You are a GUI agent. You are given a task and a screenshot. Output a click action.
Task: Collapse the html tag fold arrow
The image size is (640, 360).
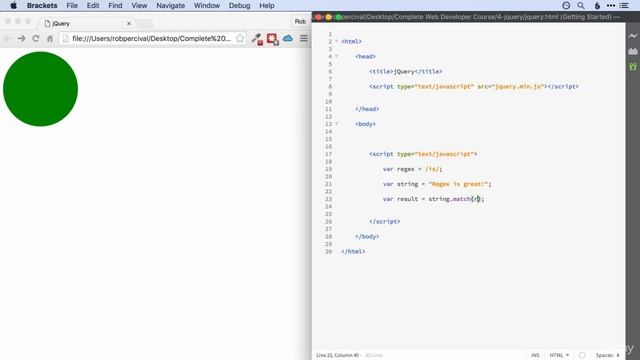tap(336, 41)
